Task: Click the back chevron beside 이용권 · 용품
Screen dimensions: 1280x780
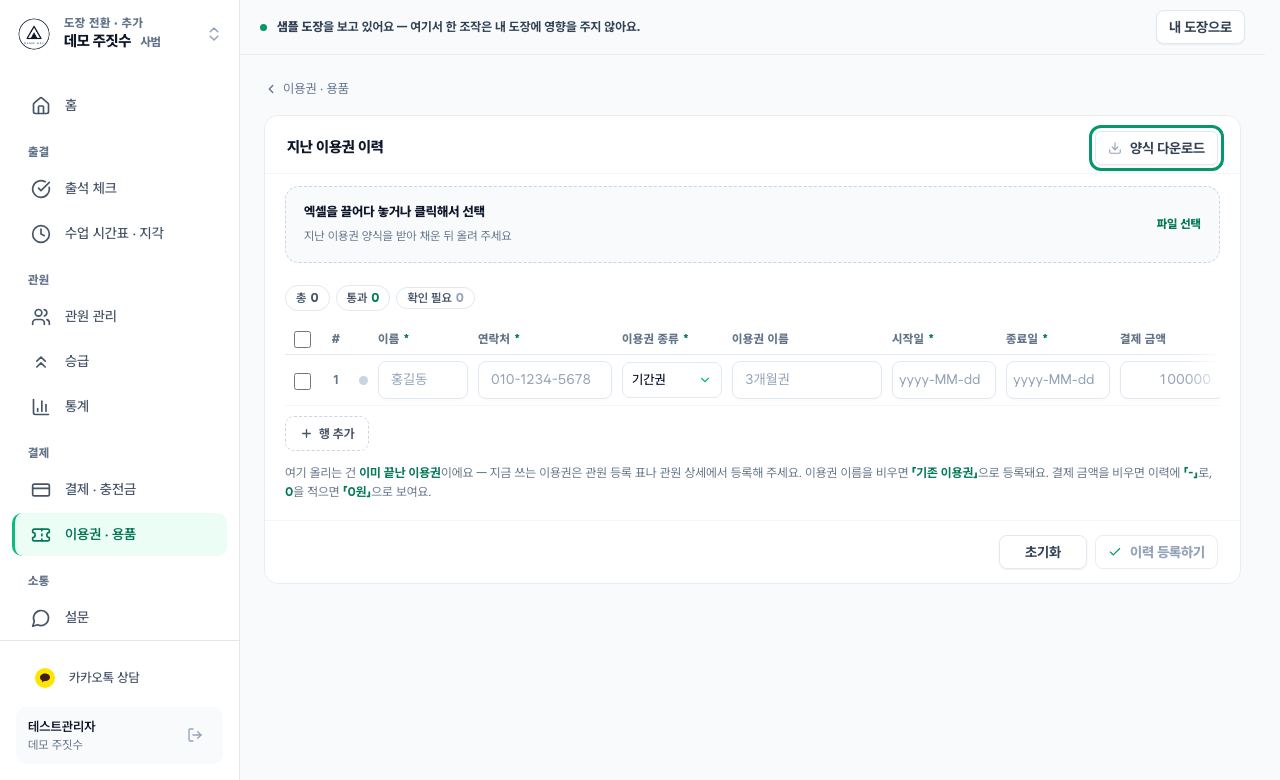Action: [x=271, y=89]
